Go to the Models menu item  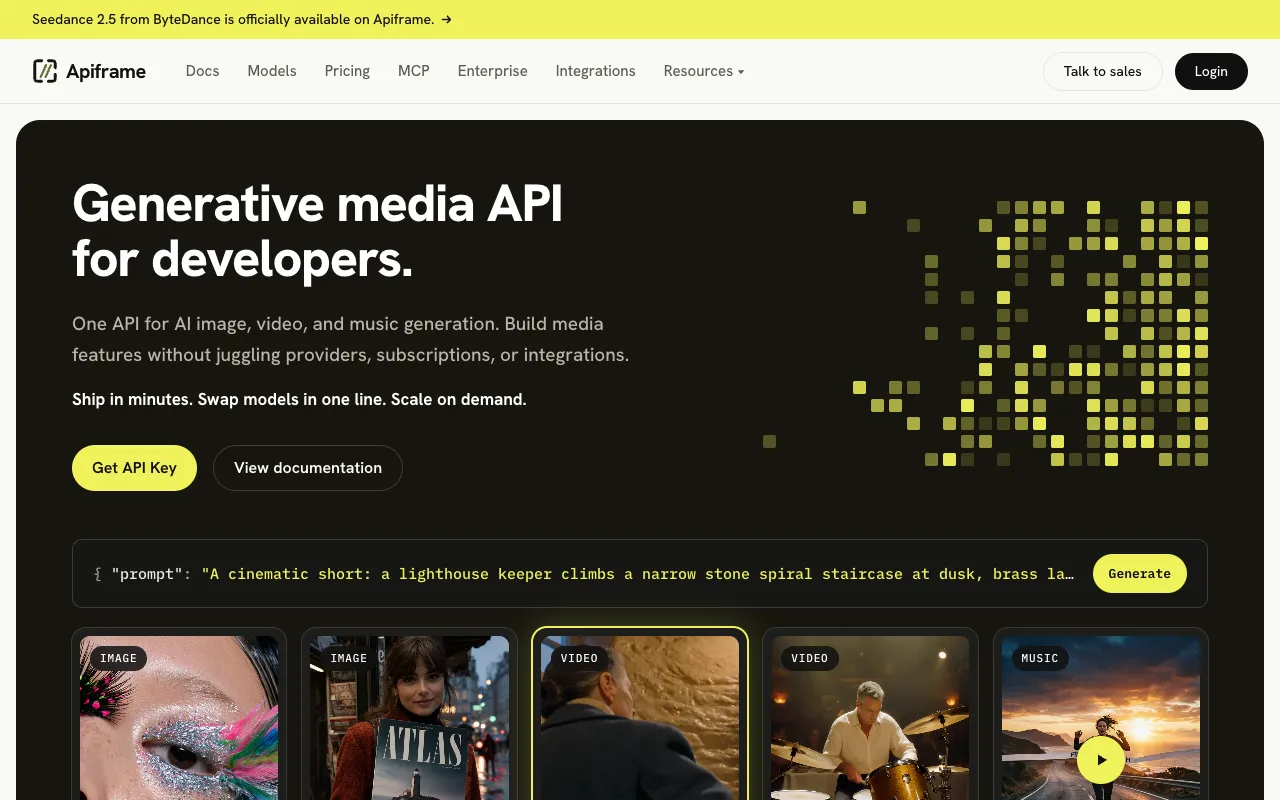point(272,71)
